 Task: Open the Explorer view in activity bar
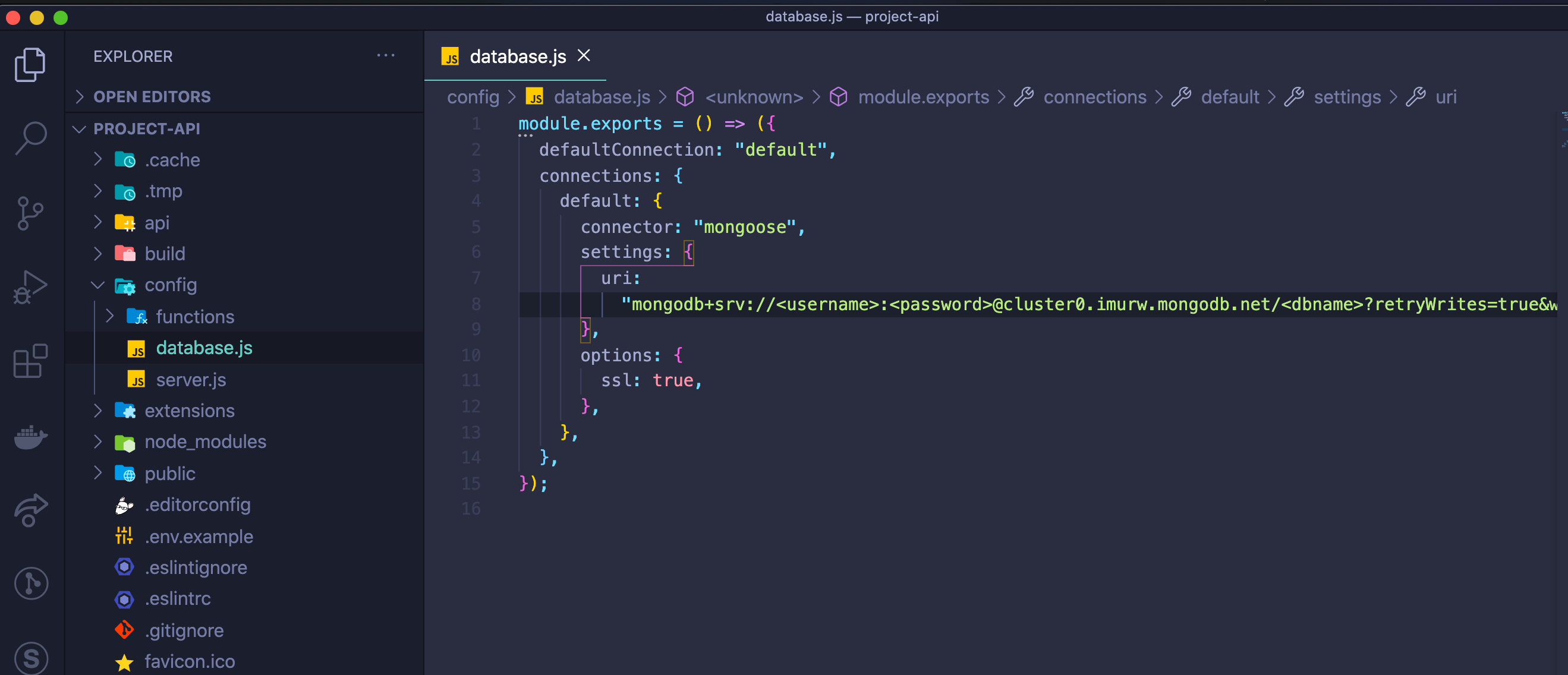tap(30, 65)
